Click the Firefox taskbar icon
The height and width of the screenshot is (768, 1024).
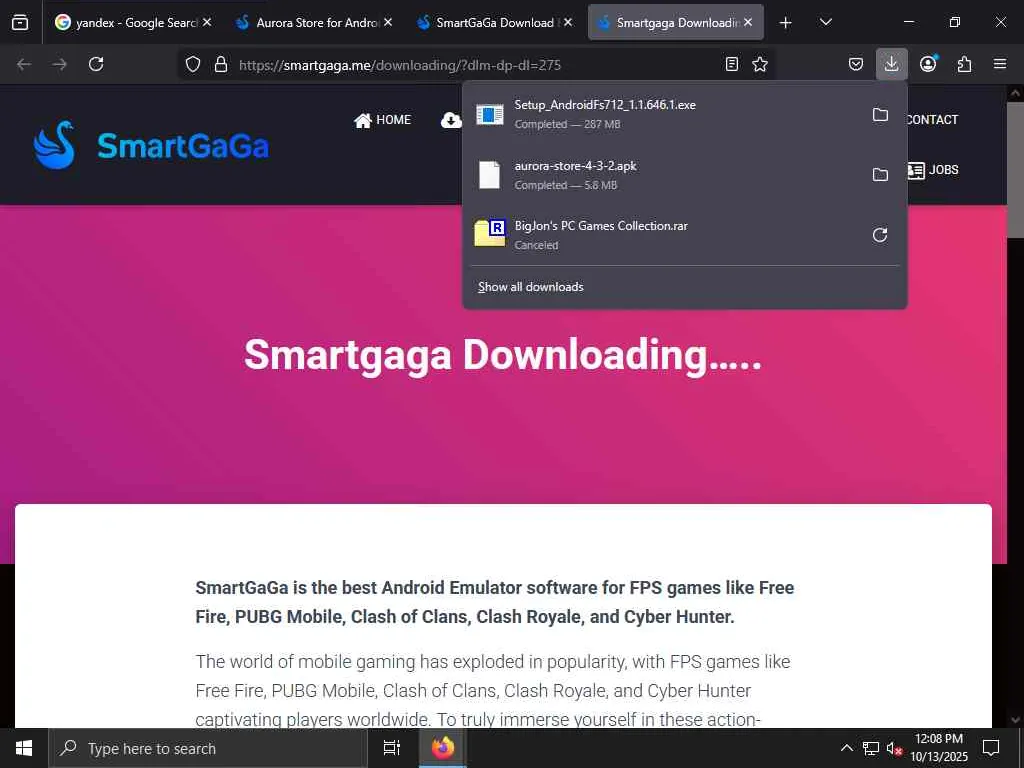[443, 748]
